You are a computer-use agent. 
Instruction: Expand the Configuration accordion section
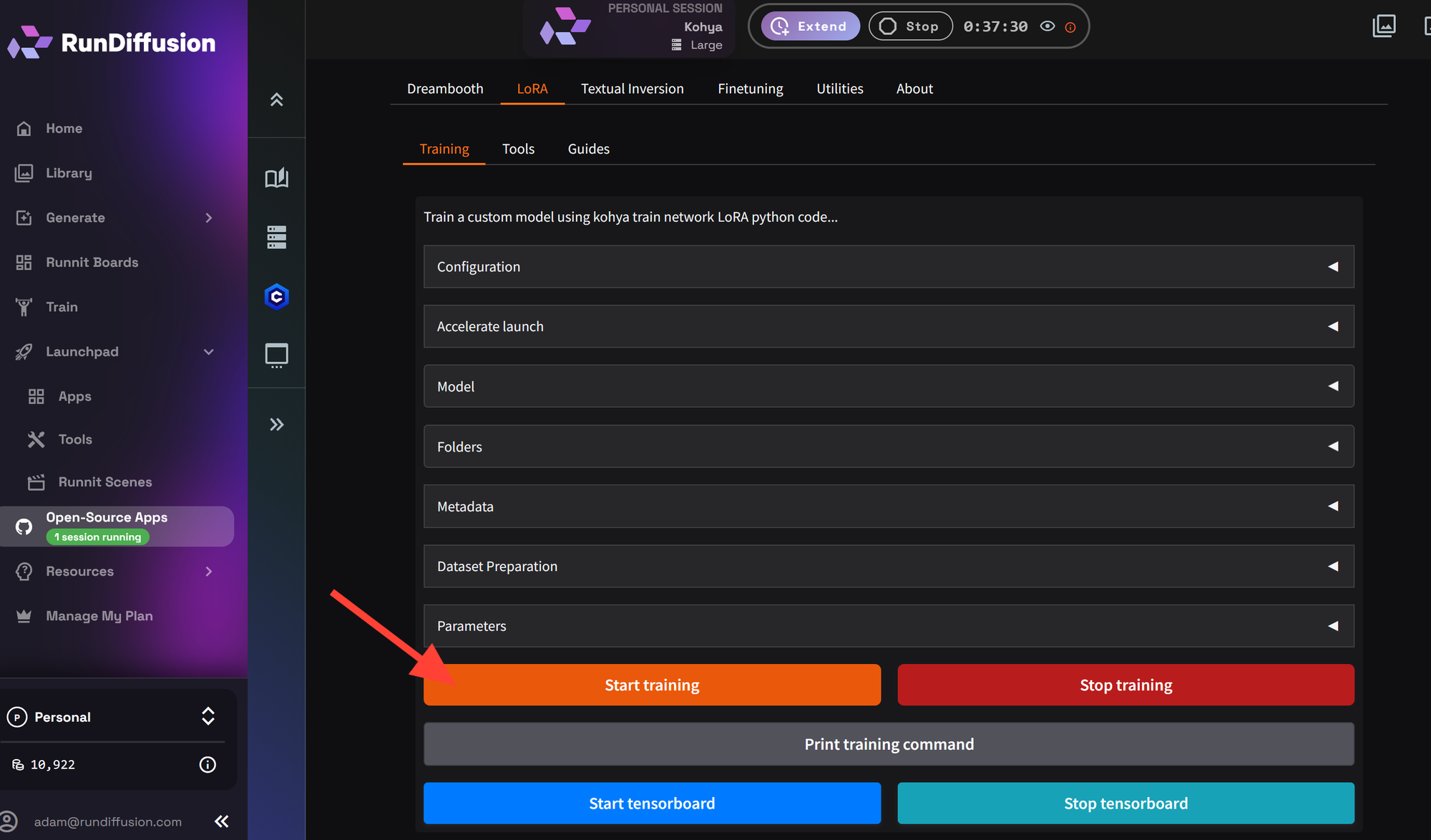click(x=888, y=267)
